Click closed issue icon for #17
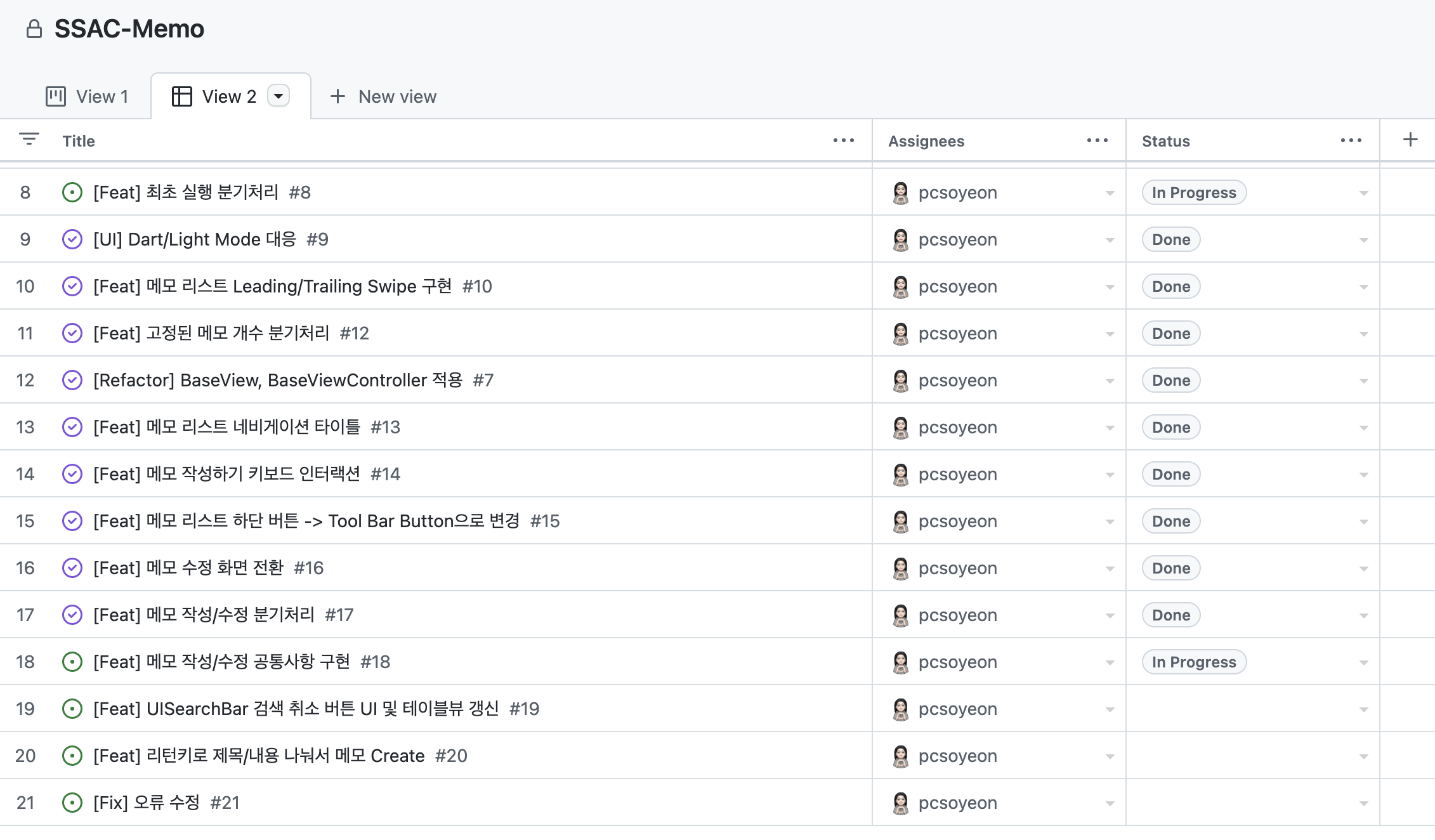Image resolution: width=1435 pixels, height=840 pixels. point(72,615)
